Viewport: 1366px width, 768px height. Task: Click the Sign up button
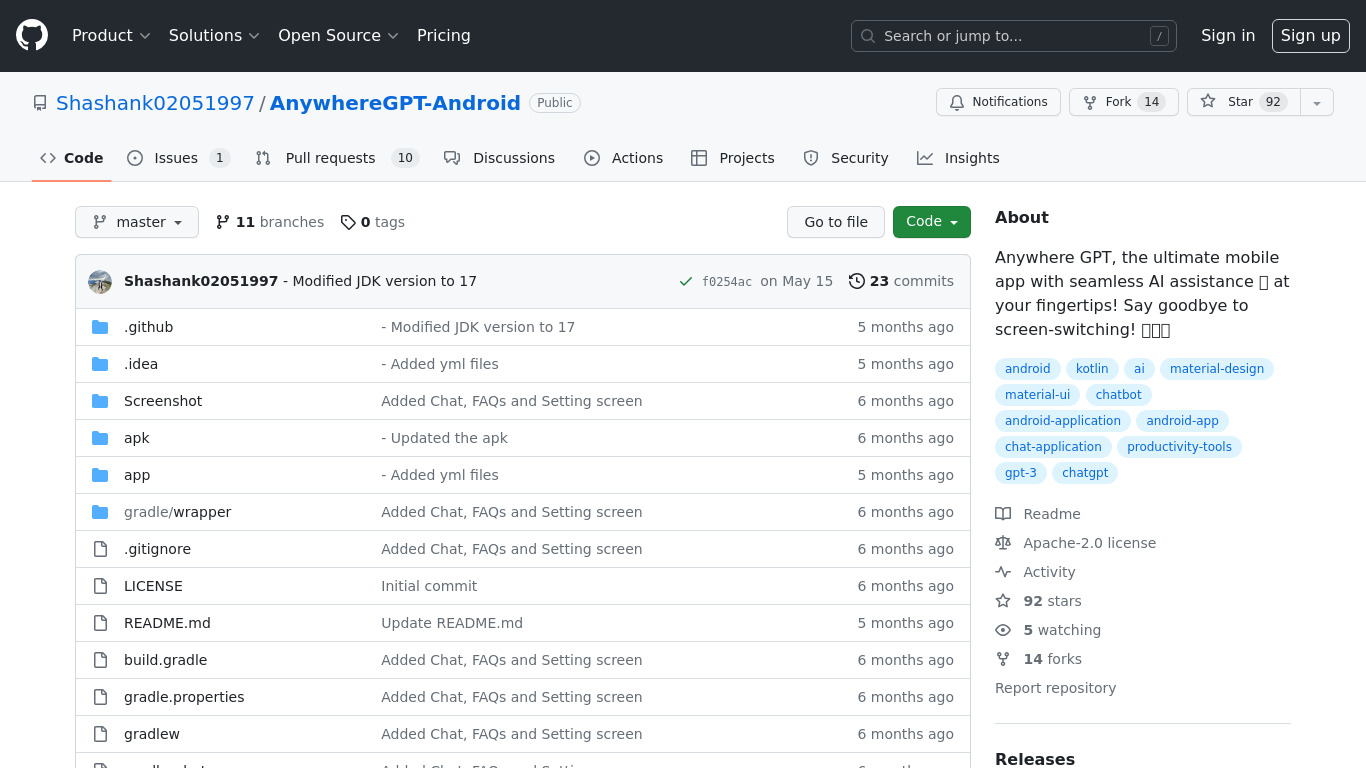pyautogui.click(x=1311, y=36)
